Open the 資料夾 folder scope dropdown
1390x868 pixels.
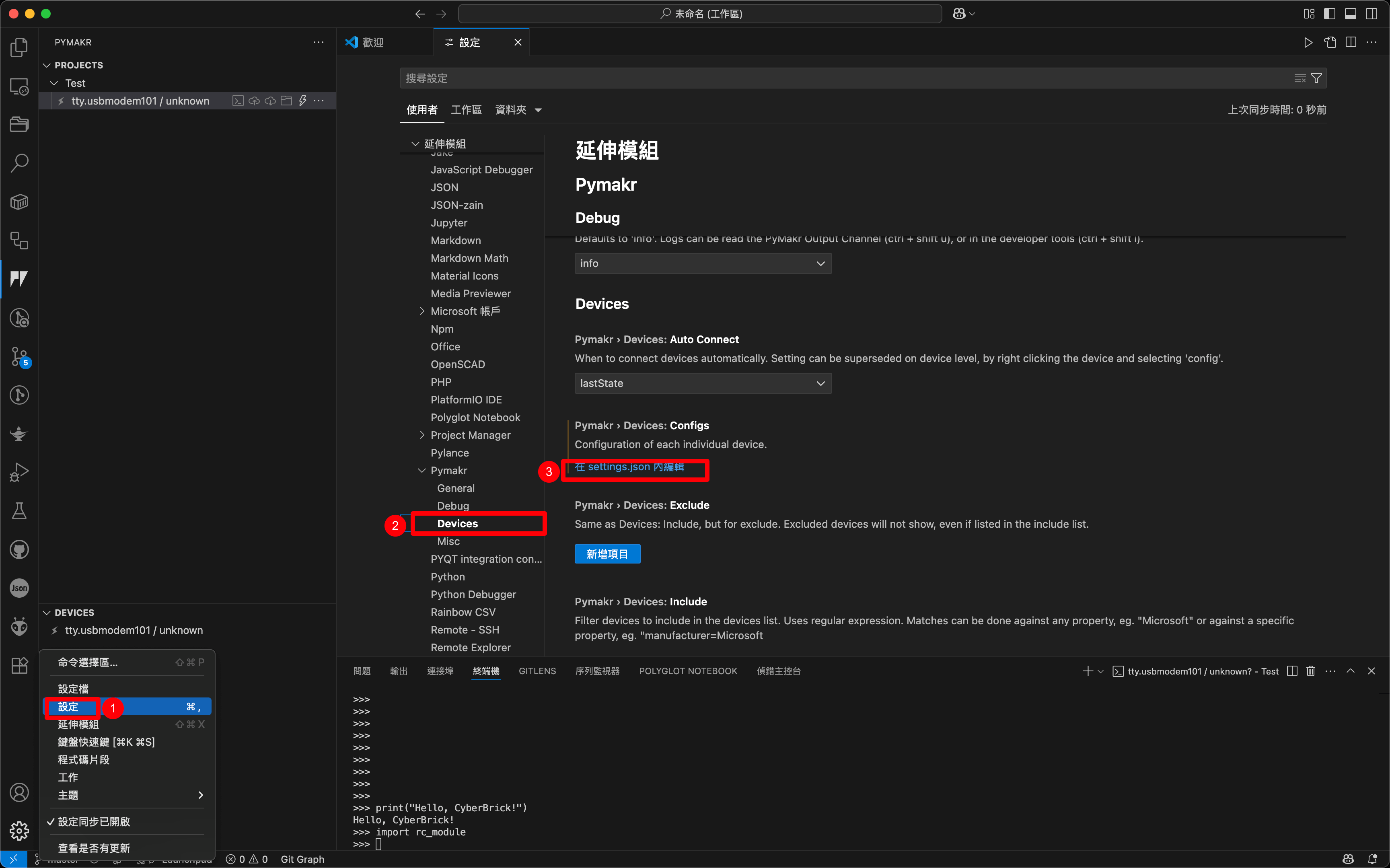point(518,110)
